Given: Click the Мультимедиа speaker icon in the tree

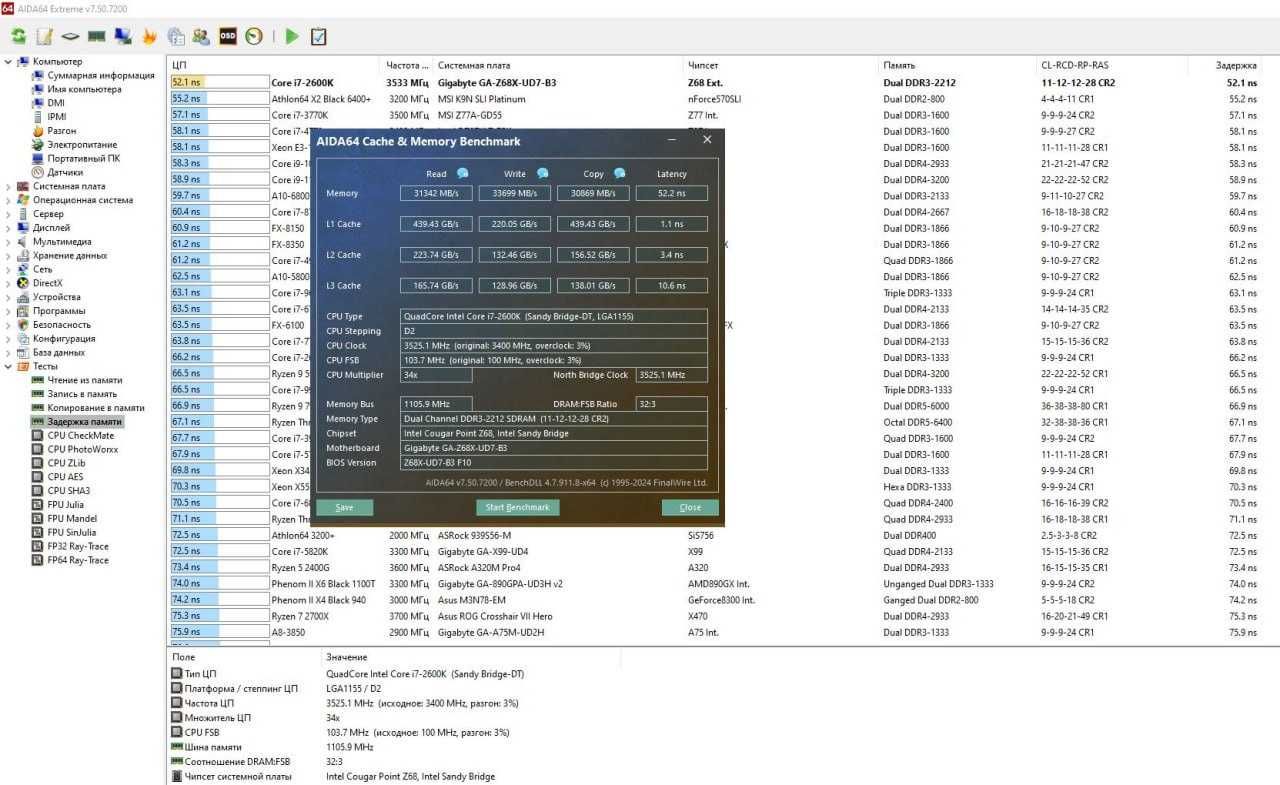Looking at the screenshot, I should [x=23, y=242].
